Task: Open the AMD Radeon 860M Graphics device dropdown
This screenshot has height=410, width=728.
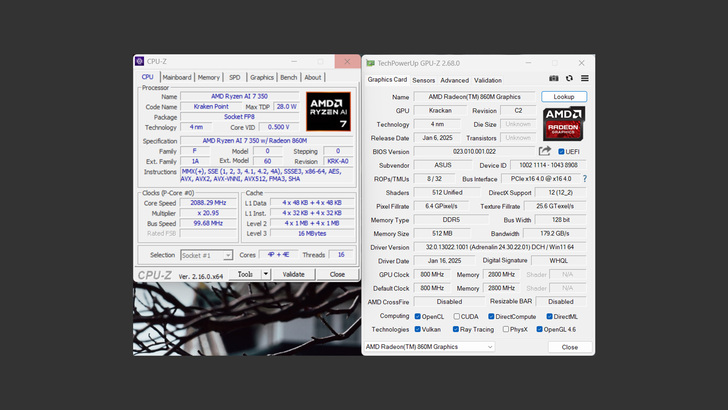Action: [429, 347]
